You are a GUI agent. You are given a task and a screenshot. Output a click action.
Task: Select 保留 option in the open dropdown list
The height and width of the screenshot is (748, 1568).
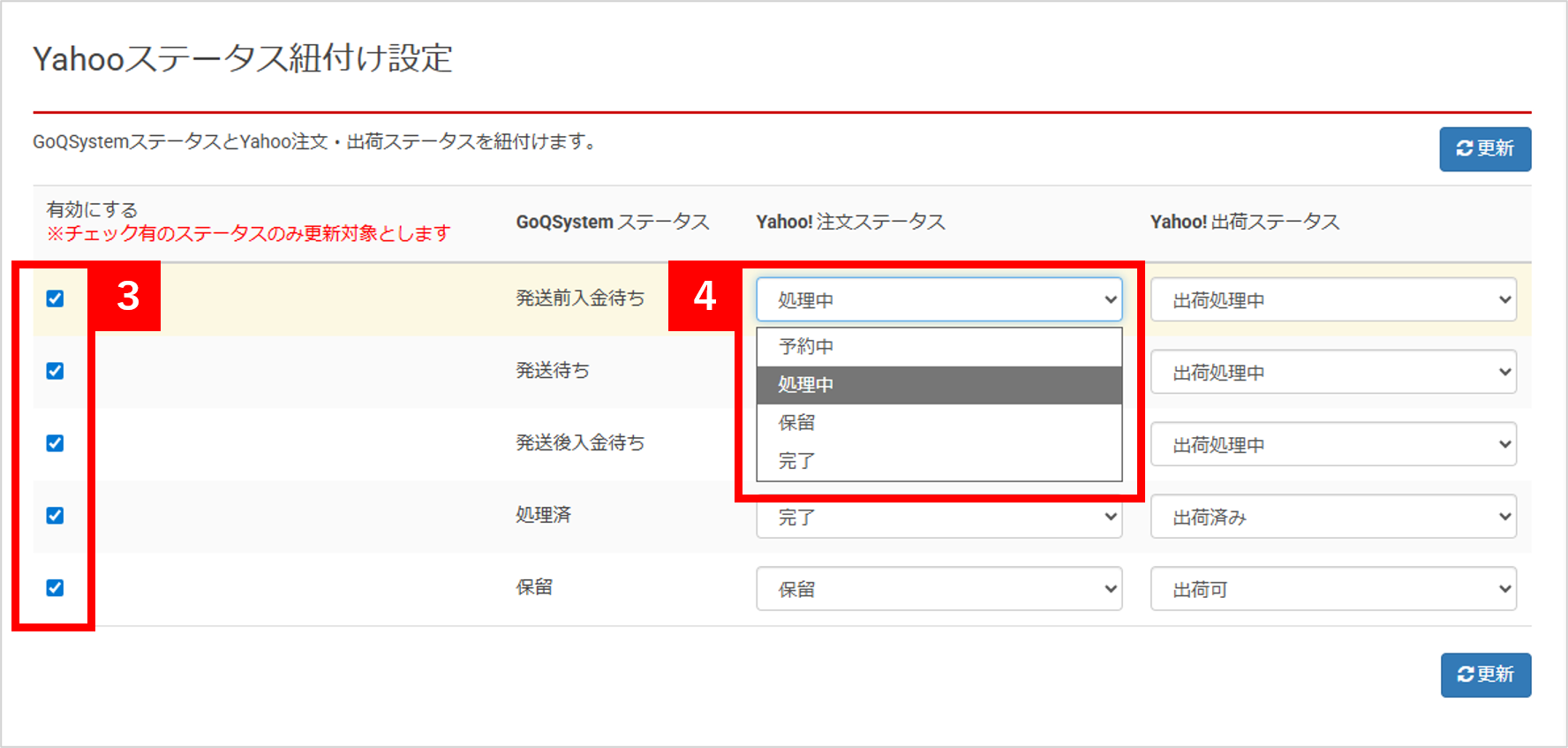click(x=939, y=423)
